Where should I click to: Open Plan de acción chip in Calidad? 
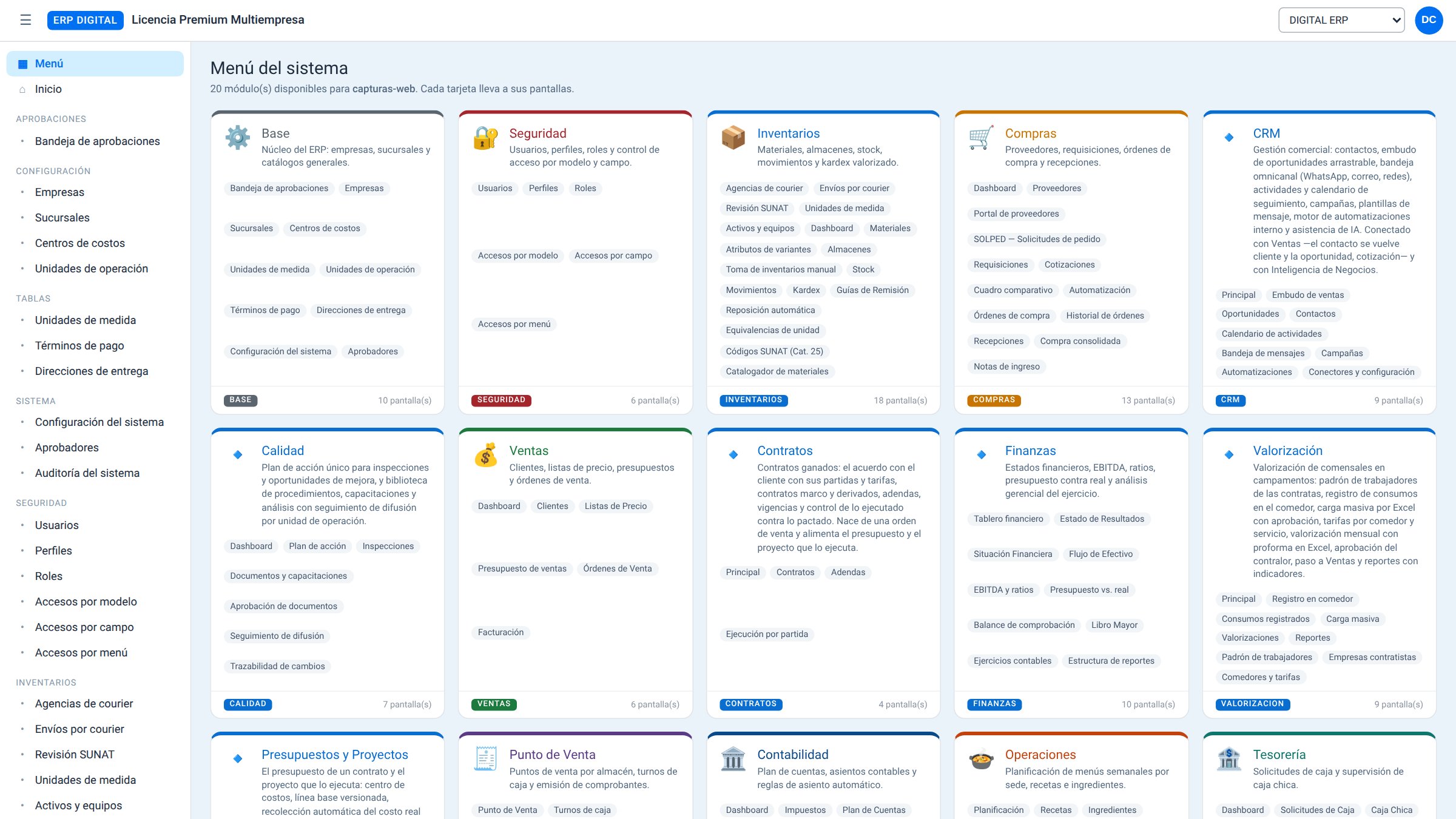pyautogui.click(x=317, y=546)
